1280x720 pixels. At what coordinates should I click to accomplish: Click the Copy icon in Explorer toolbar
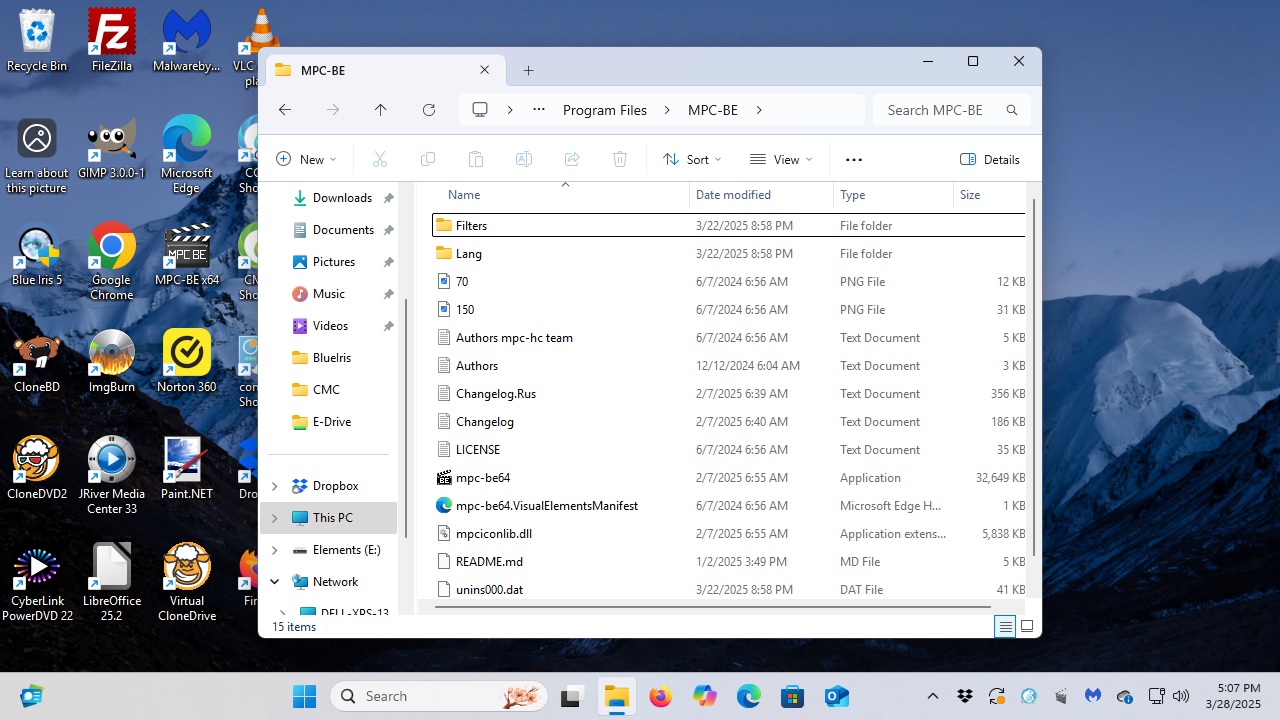(428, 159)
